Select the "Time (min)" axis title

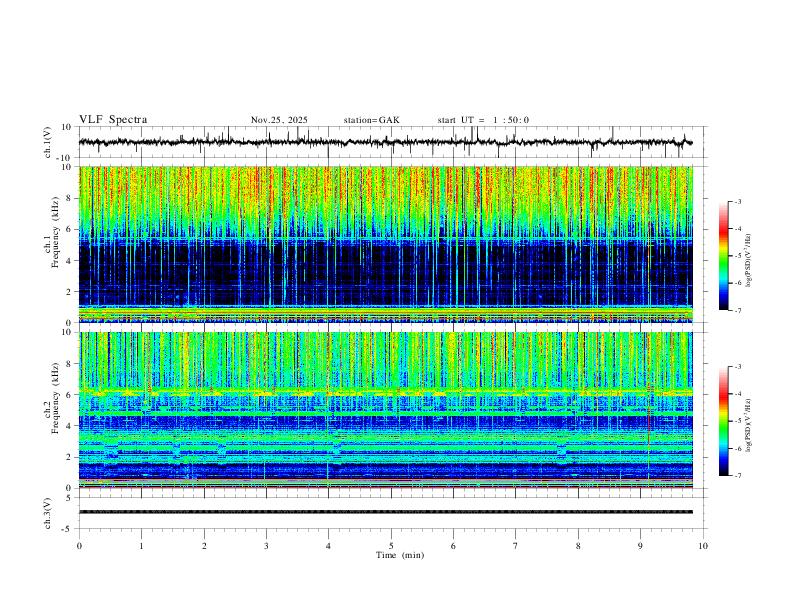click(400, 555)
